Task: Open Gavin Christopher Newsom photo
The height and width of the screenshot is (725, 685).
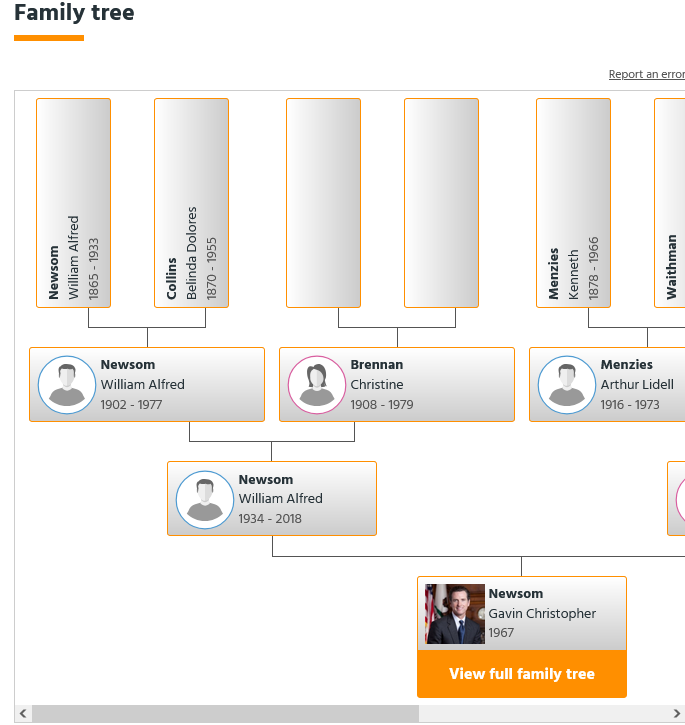Action: tap(455, 614)
